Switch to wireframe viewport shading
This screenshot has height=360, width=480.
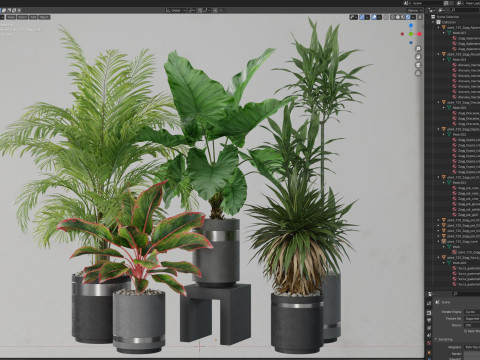click(x=393, y=17)
